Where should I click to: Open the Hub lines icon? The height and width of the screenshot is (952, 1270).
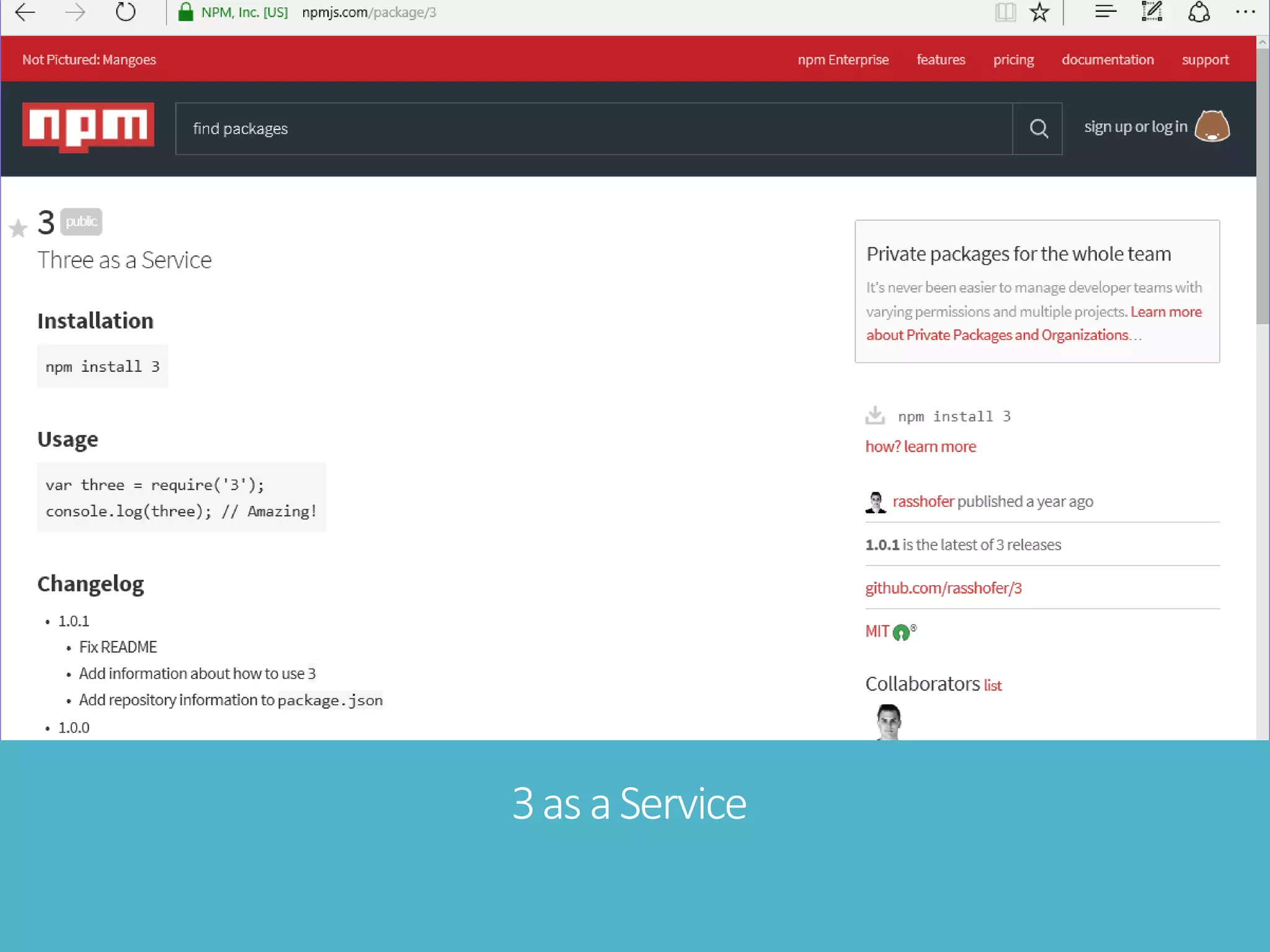click(1106, 12)
